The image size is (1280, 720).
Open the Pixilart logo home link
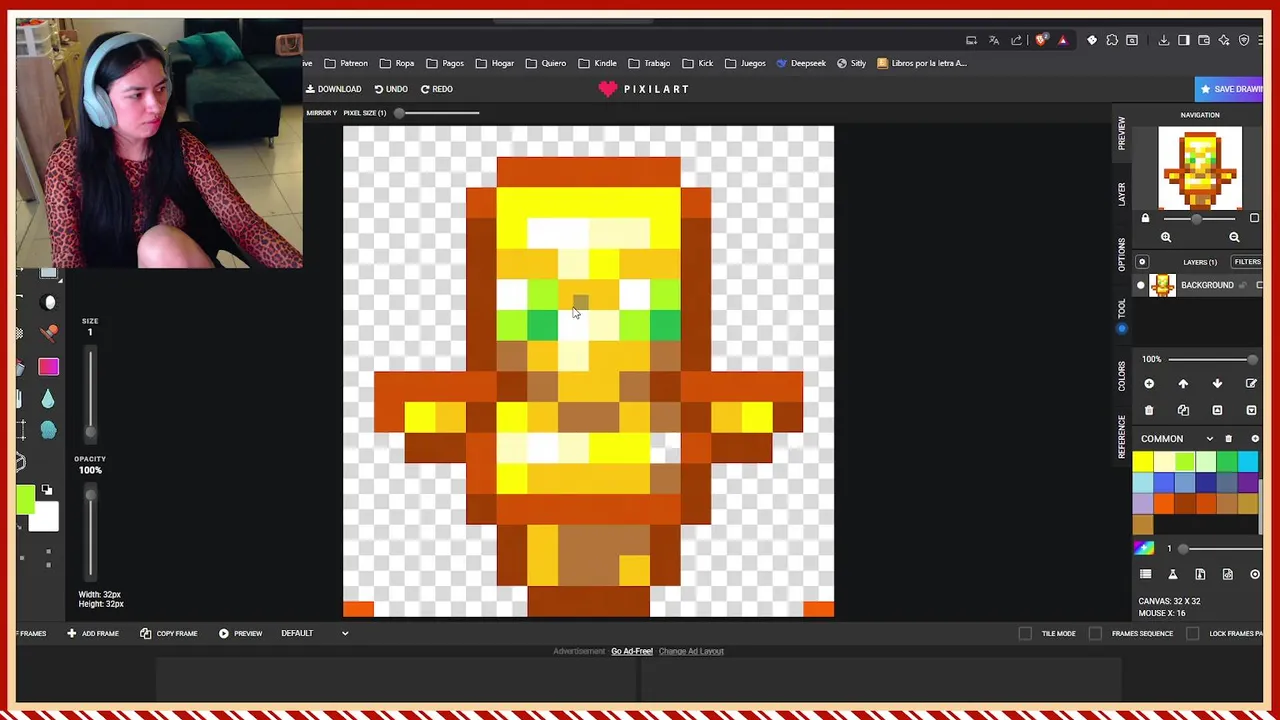tap(644, 89)
